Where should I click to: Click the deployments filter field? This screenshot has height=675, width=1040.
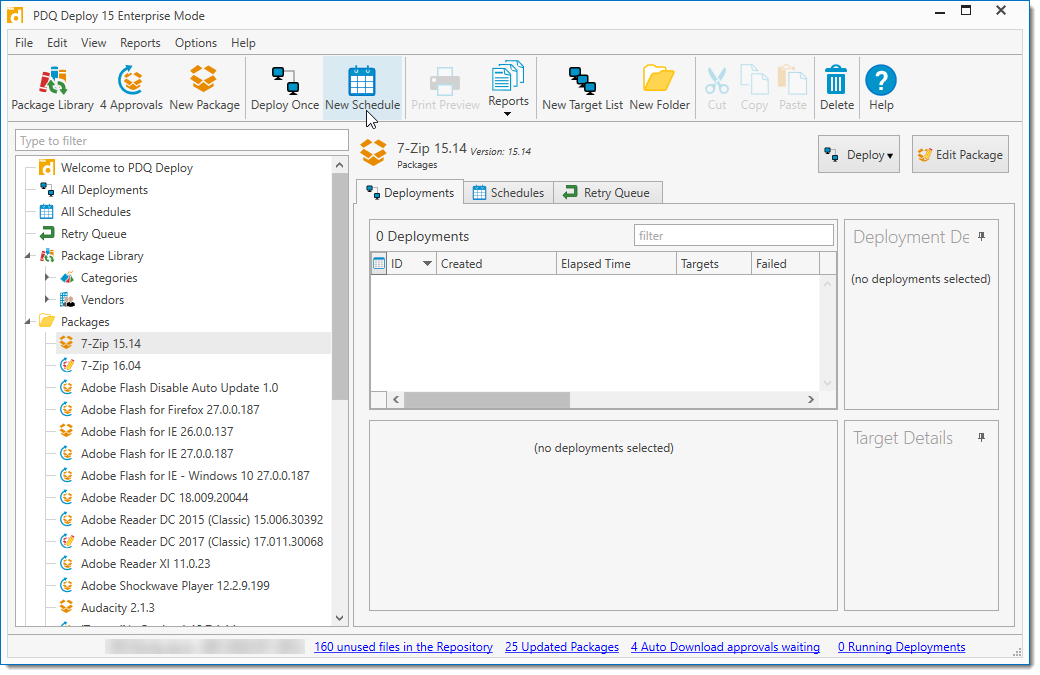point(734,235)
